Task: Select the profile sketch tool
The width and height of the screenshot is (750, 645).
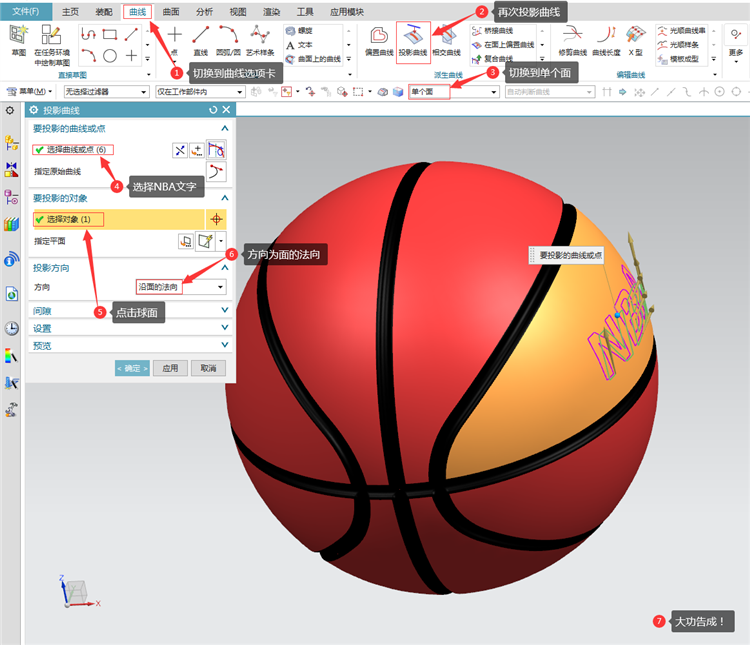Action: click(x=88, y=34)
